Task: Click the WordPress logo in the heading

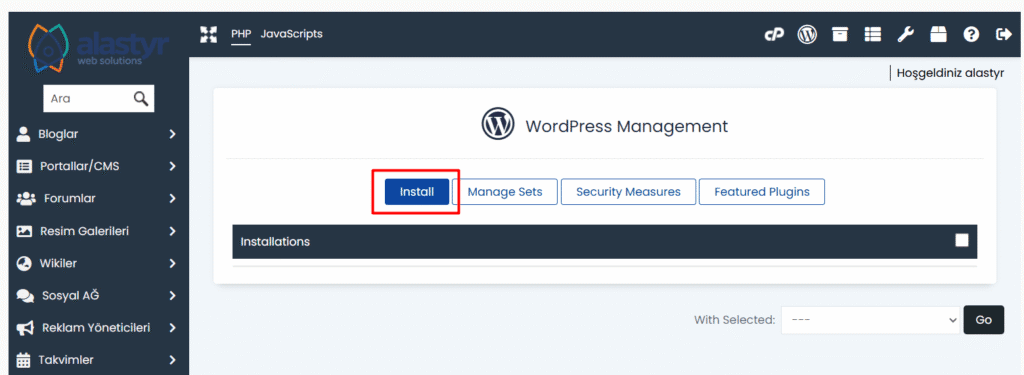Action: pyautogui.click(x=498, y=123)
